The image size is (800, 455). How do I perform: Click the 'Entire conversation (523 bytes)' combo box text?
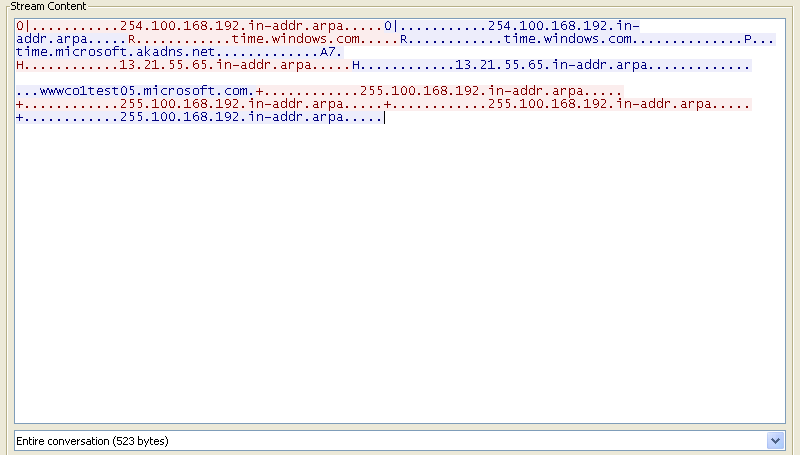point(92,440)
